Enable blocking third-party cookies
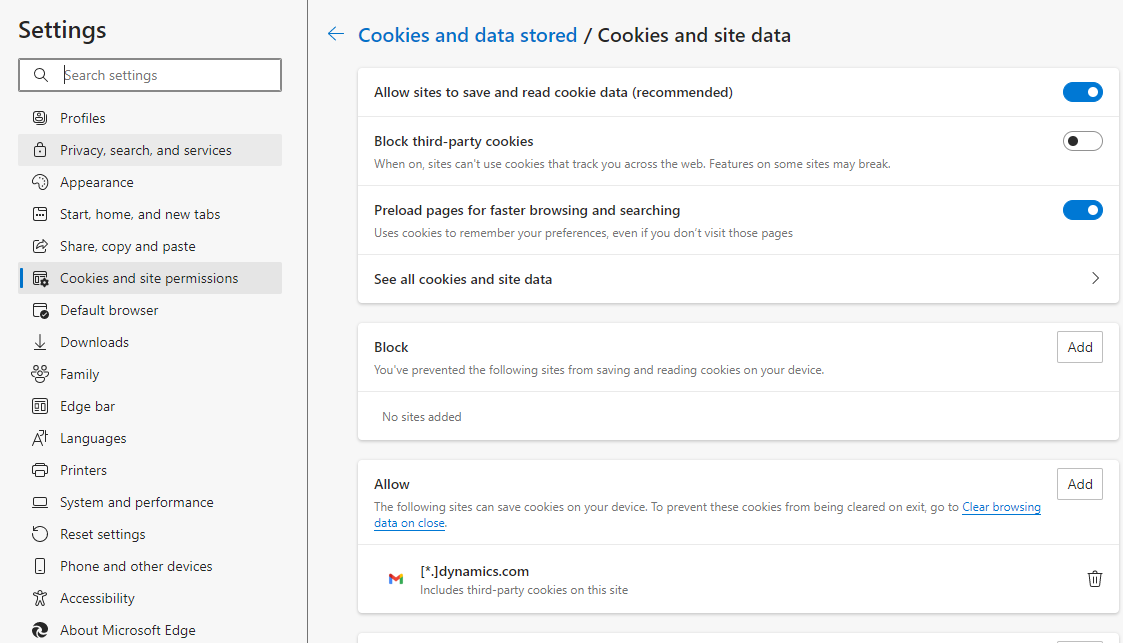1123x643 pixels. (x=1083, y=140)
